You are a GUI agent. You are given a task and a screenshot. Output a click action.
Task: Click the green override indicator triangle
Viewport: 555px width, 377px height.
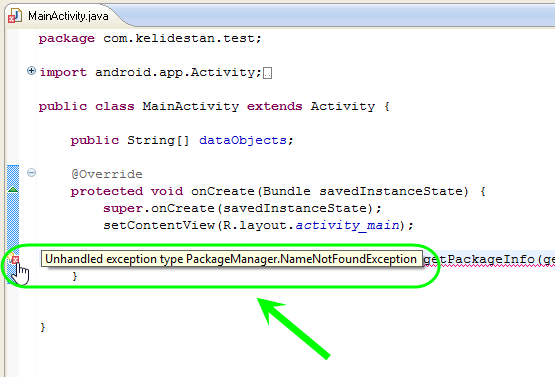(x=13, y=190)
